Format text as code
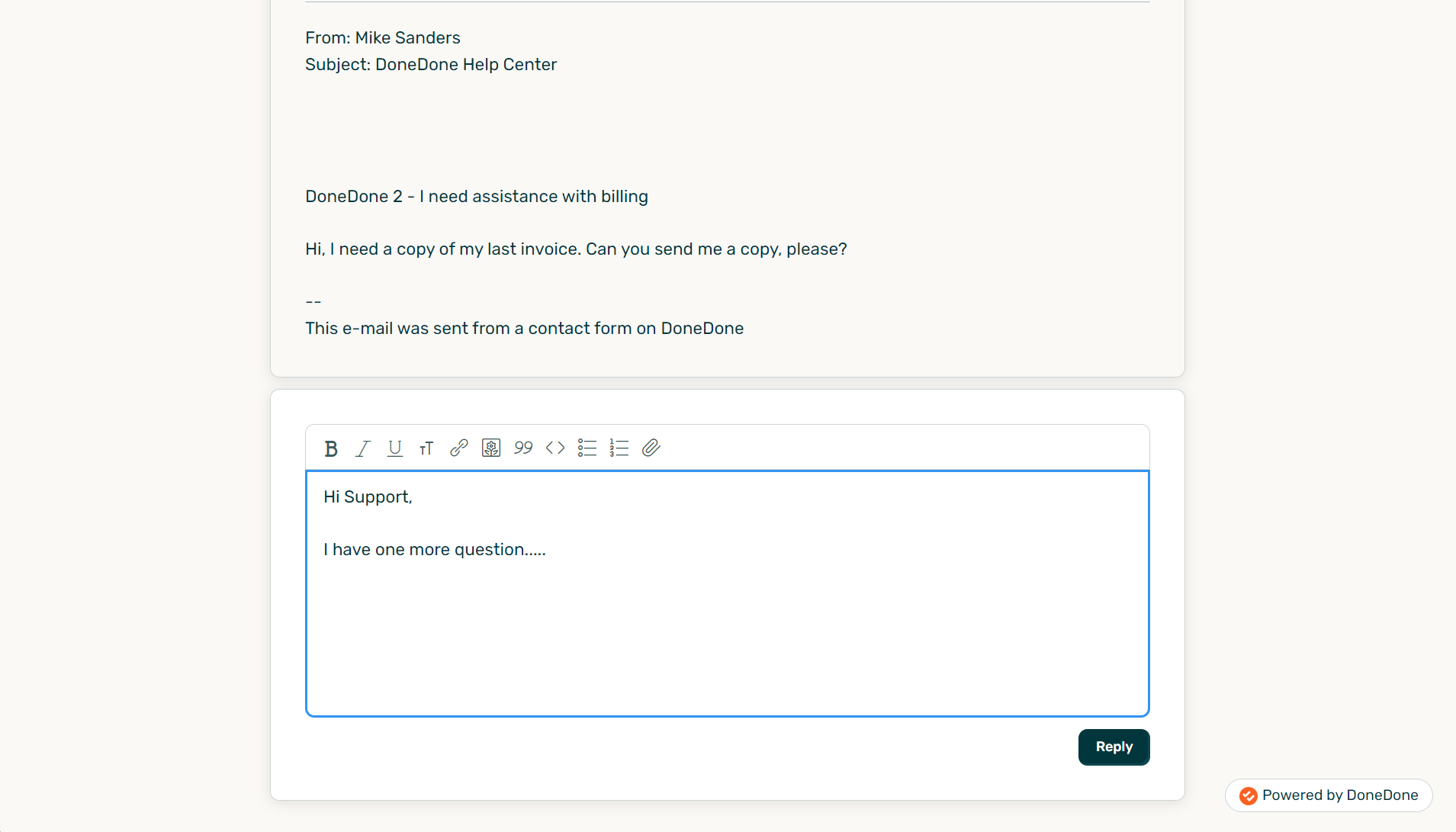The width and height of the screenshot is (1456, 832). (x=555, y=448)
